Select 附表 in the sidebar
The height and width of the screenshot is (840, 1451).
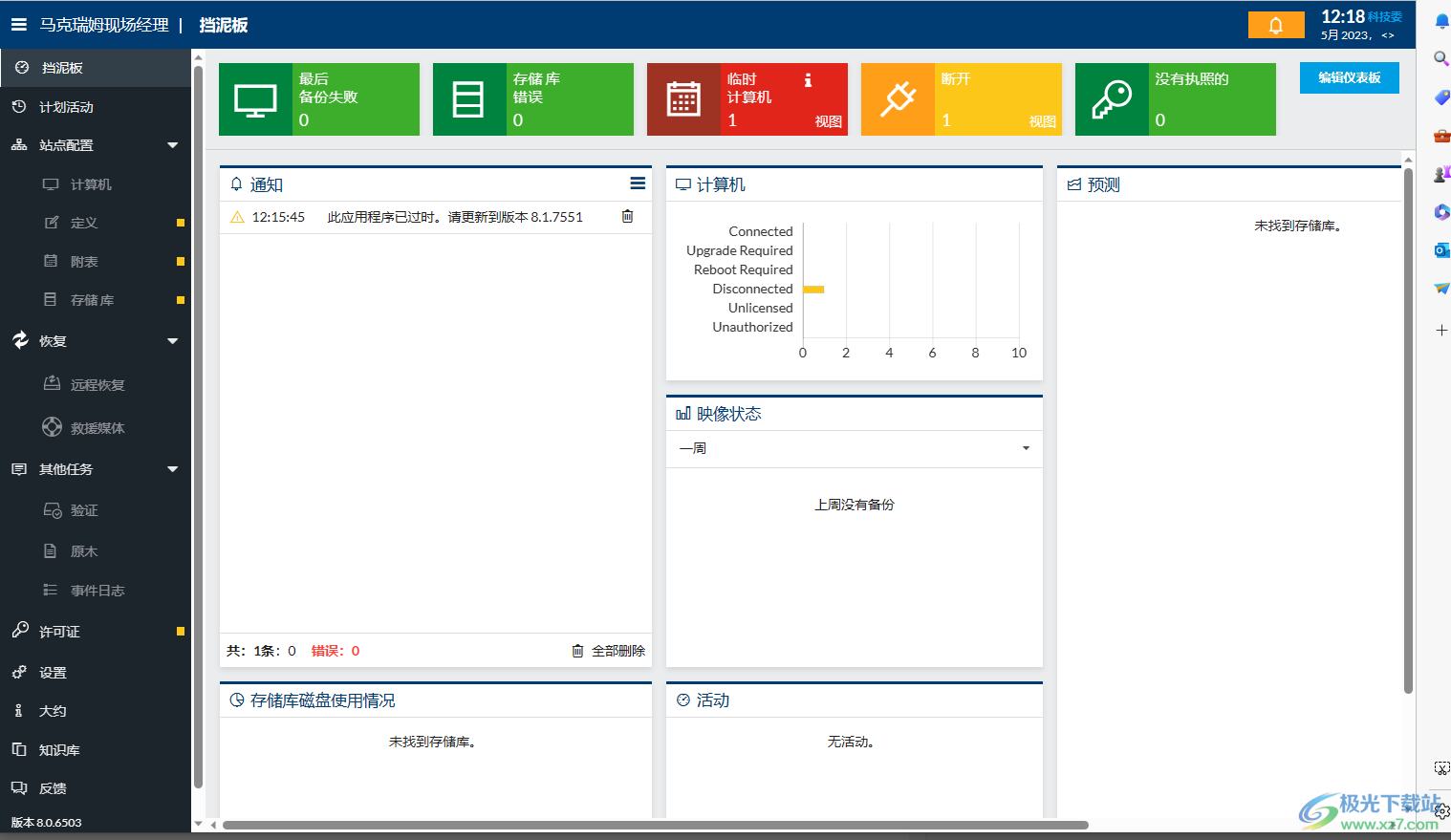coord(84,262)
